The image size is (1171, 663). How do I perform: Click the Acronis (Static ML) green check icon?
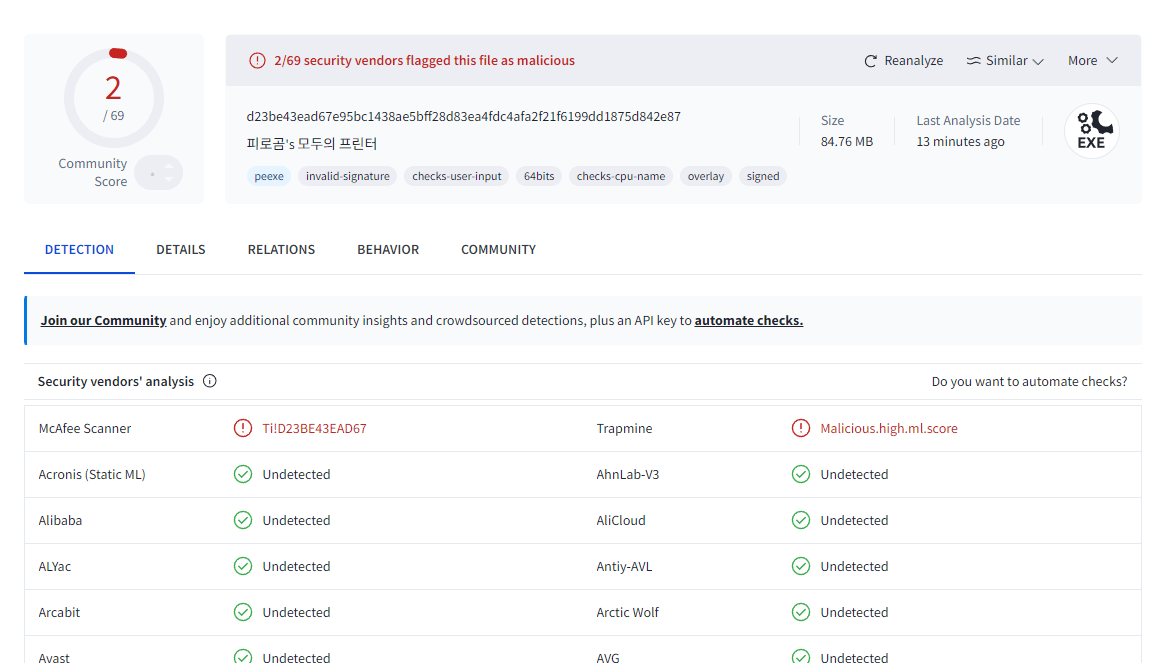243,475
